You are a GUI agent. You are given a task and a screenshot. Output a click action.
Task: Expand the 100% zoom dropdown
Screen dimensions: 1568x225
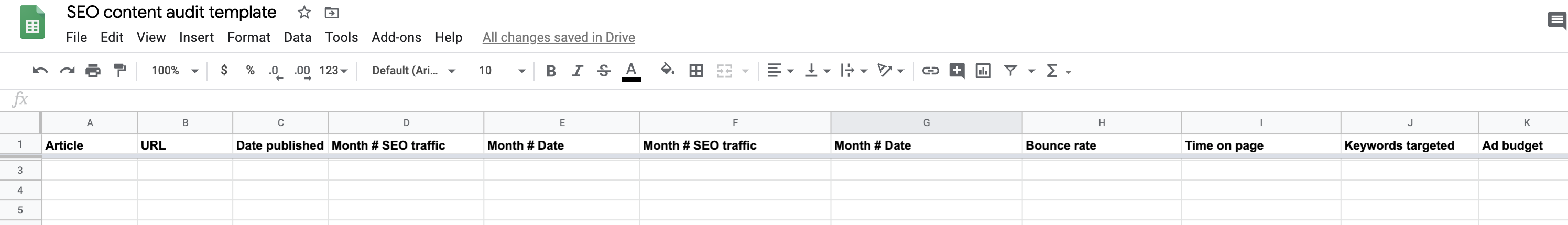175,71
